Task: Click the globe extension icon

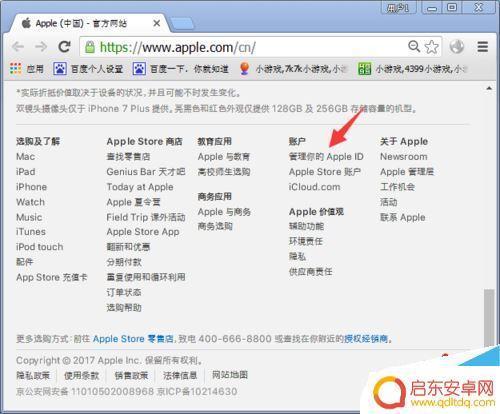Action: [456, 47]
